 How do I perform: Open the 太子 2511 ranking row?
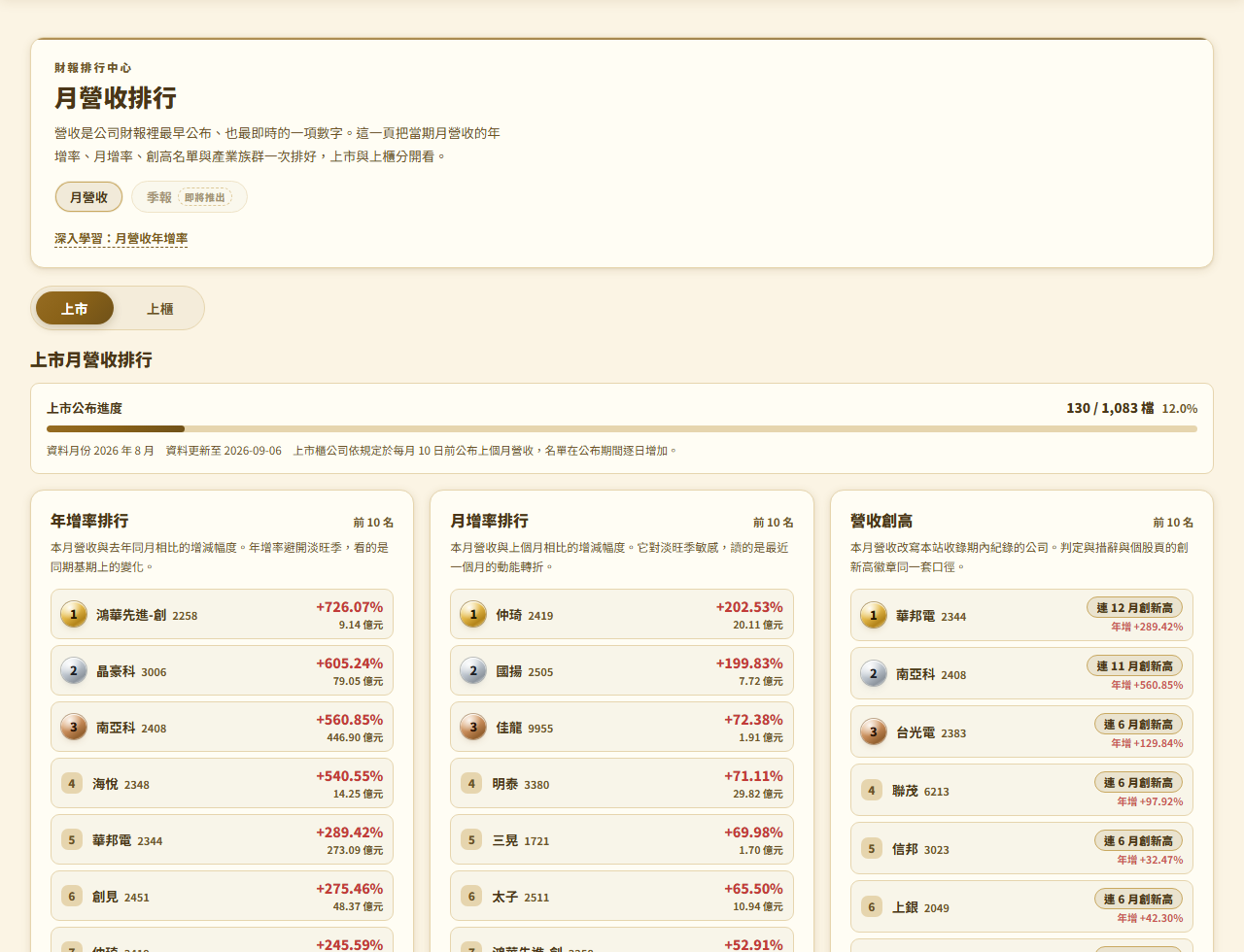pyautogui.click(x=622, y=896)
